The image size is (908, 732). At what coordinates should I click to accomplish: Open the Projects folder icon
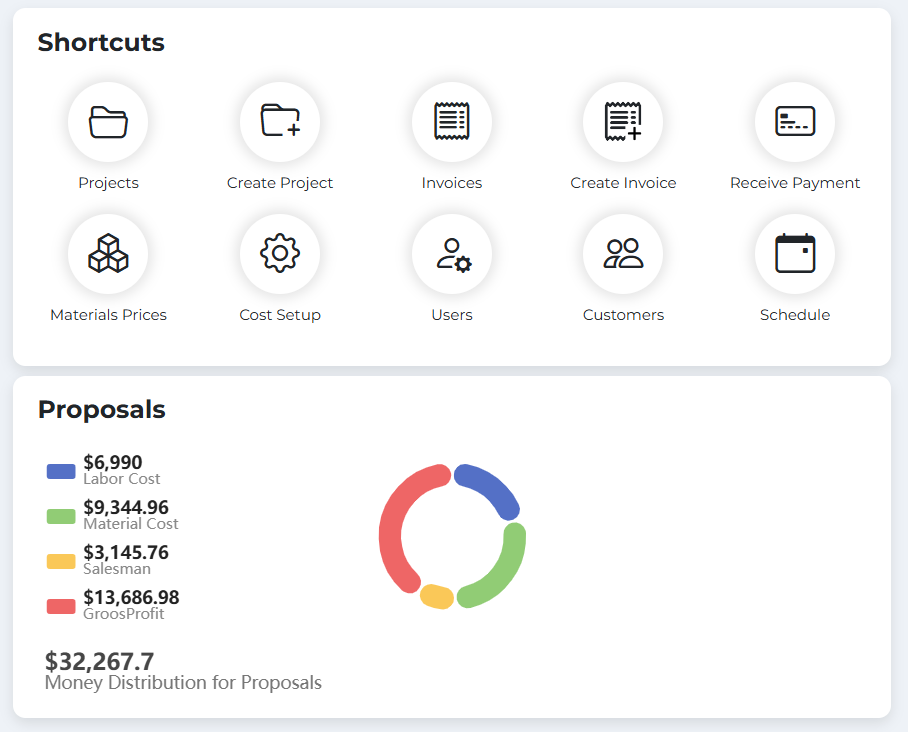(x=108, y=122)
